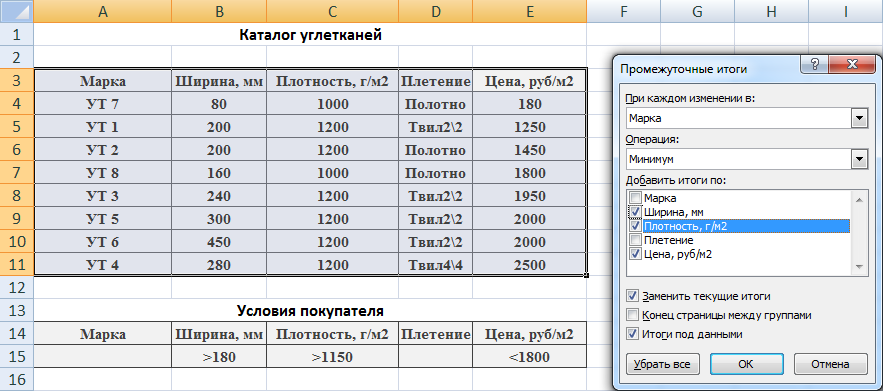Viewport: 883px width, 391px height.
Task: Select column D header
Action: [435, 11]
